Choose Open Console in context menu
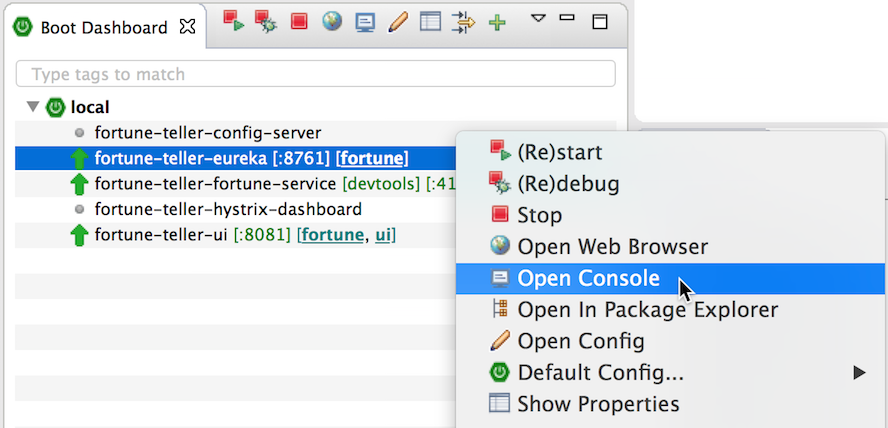 [671, 279]
